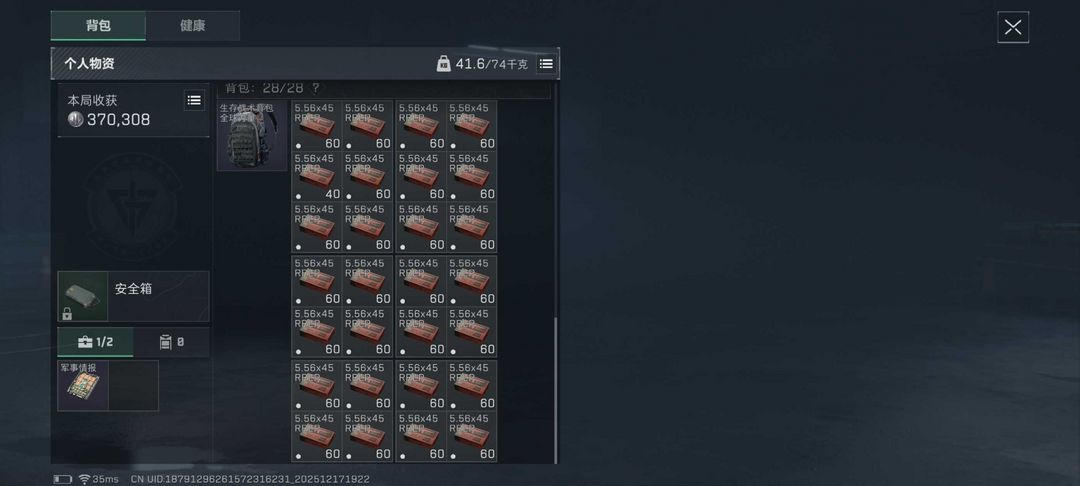Open the list icon beside the weight indicator
The width and height of the screenshot is (1080, 486).
(x=546, y=64)
